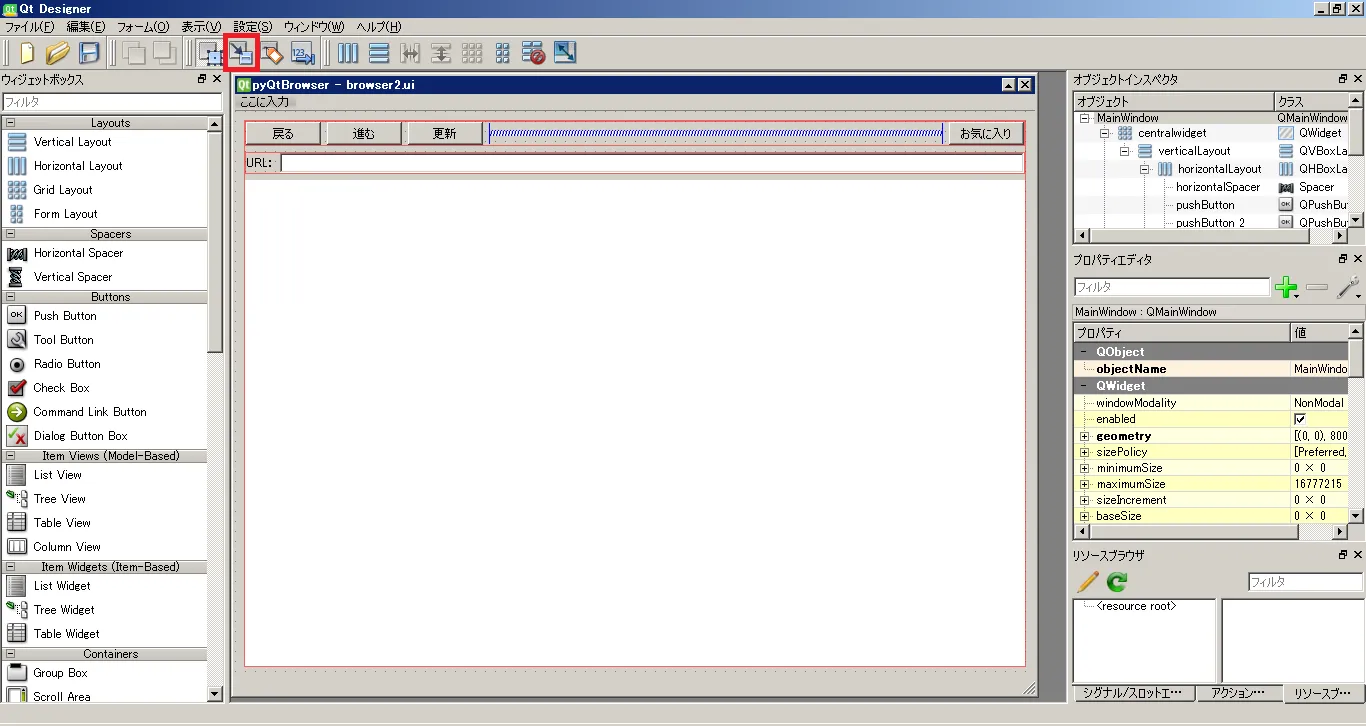Lay out widgets vertically
Image resolution: width=1366 pixels, height=726 pixels.
point(379,53)
